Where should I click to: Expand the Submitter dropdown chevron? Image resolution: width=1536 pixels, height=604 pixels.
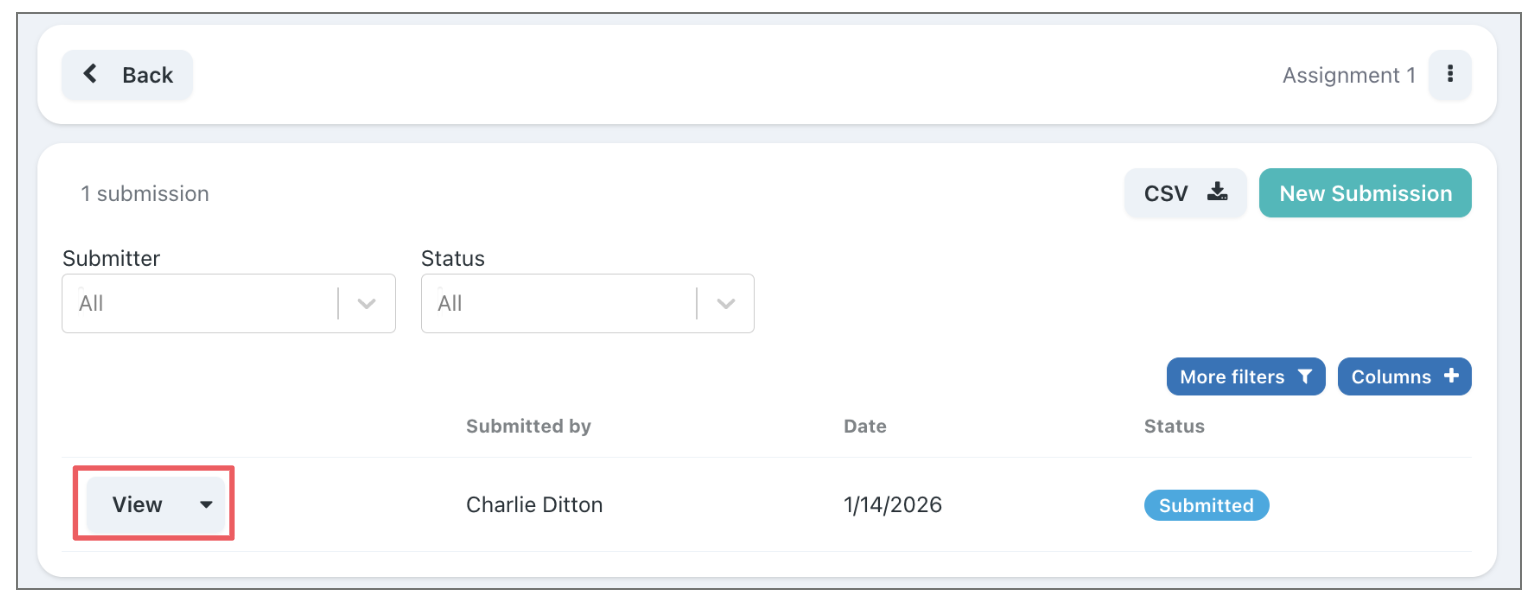pos(367,304)
